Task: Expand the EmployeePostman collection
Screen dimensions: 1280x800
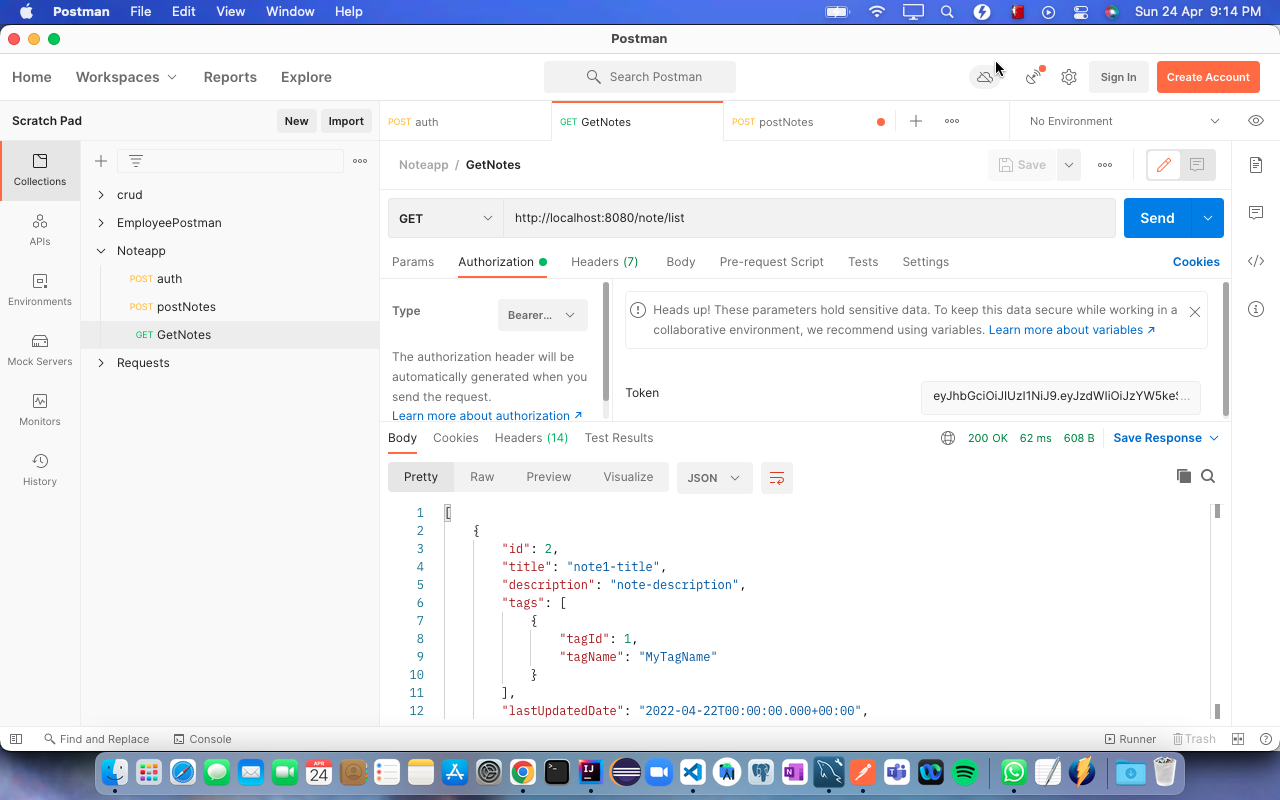Action: pos(101,223)
